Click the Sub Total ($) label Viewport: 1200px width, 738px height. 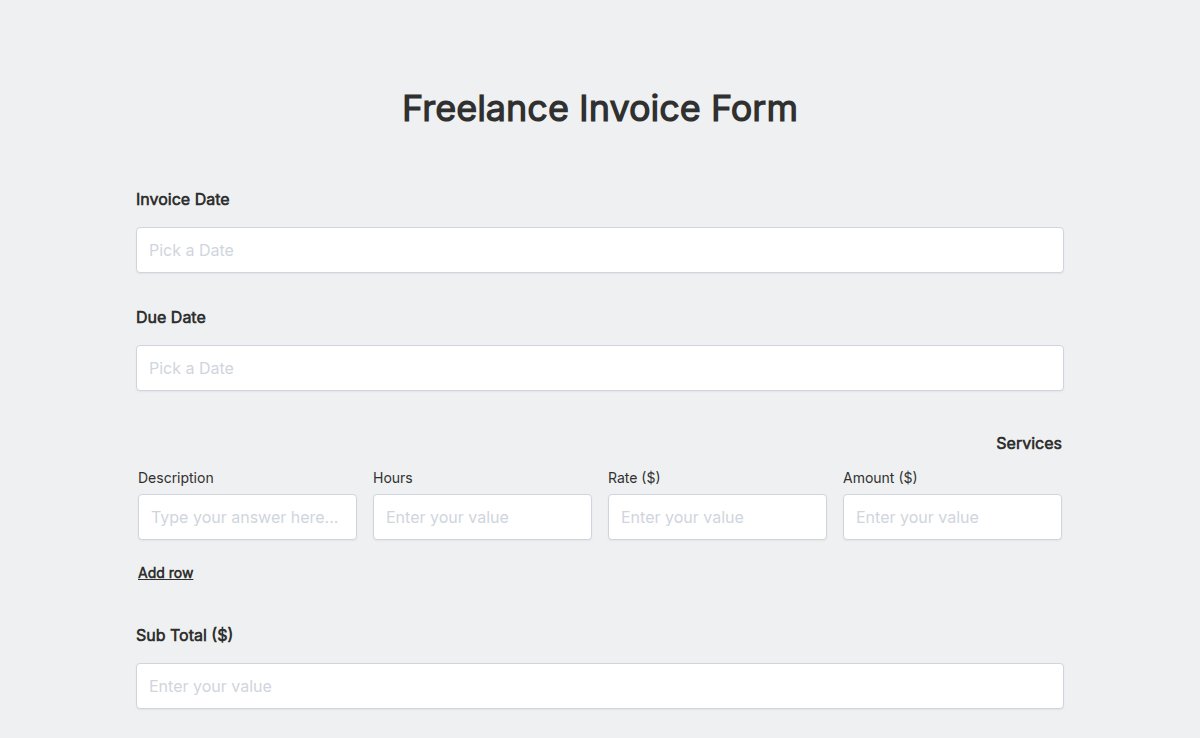click(x=185, y=634)
